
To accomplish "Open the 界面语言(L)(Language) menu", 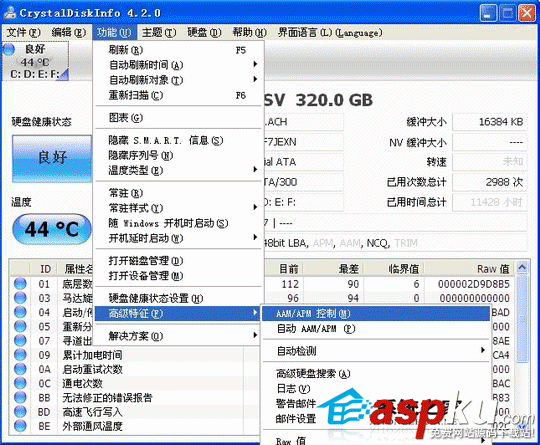I will click(330, 32).
